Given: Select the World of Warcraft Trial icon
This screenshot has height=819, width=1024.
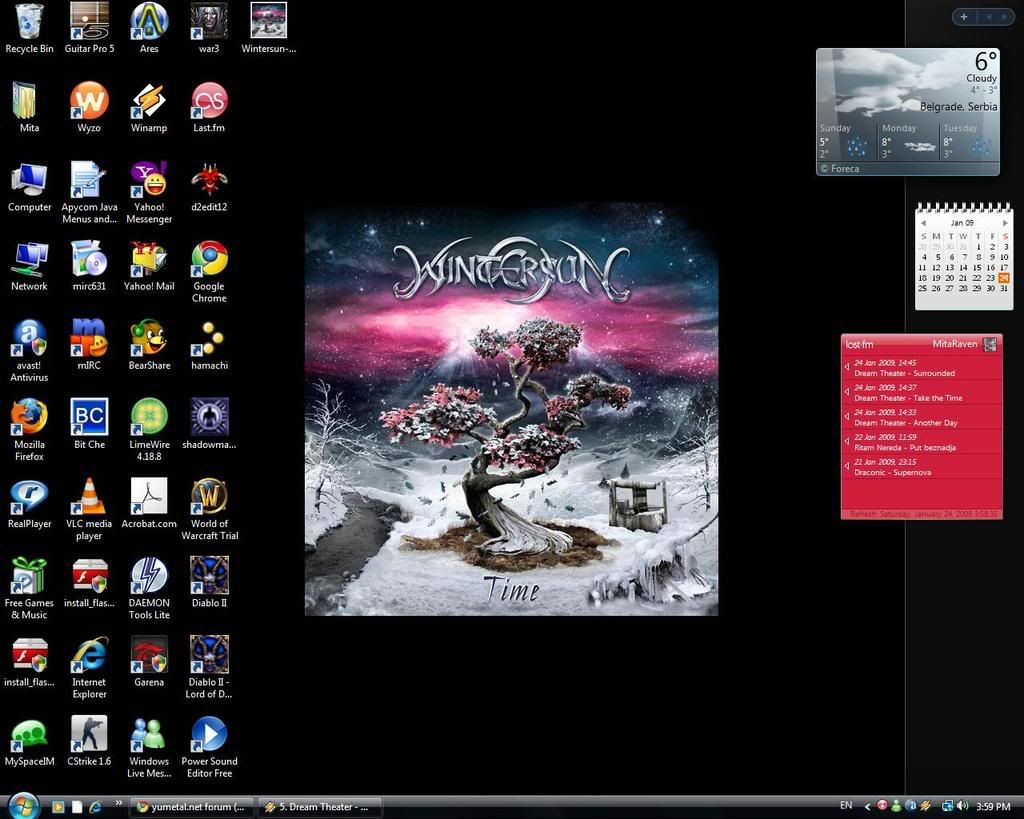Looking at the screenshot, I should click(x=209, y=497).
